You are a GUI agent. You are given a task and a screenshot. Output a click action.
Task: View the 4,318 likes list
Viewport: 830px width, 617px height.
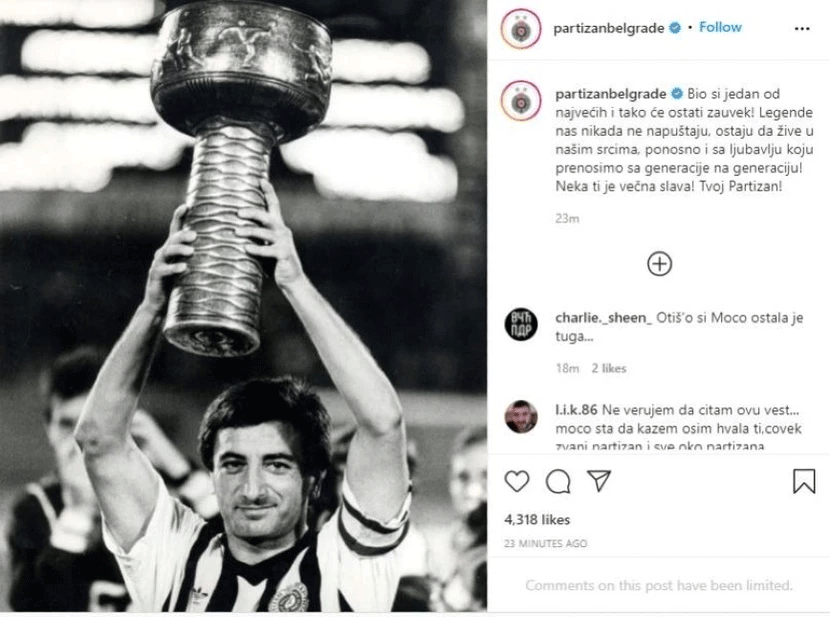coord(537,520)
